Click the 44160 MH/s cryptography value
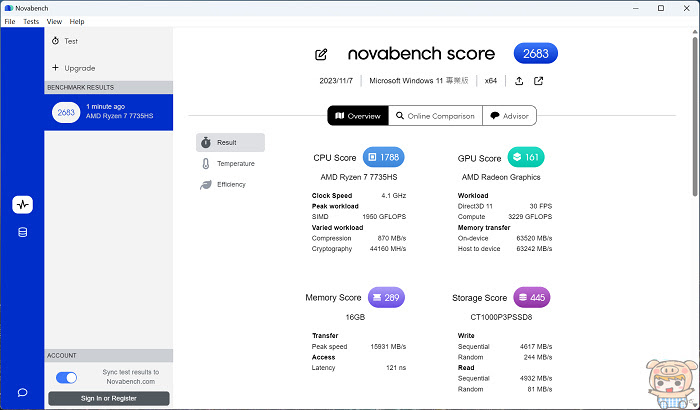This screenshot has height=410, width=700. pos(388,249)
